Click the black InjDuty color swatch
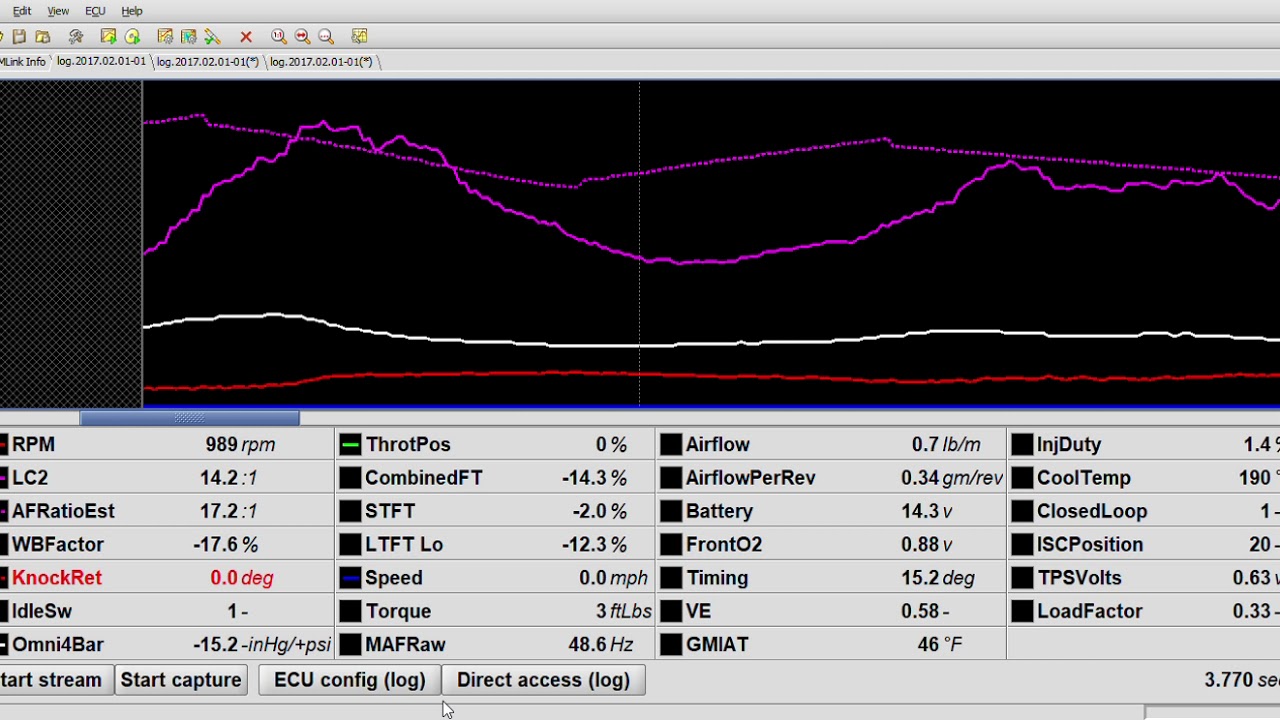The height and width of the screenshot is (720, 1280). coord(1022,445)
